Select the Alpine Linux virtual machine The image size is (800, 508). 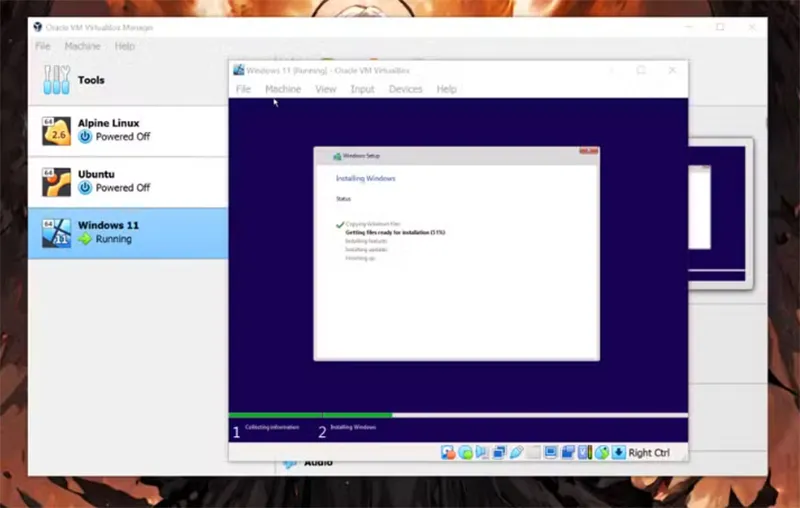click(x=128, y=131)
